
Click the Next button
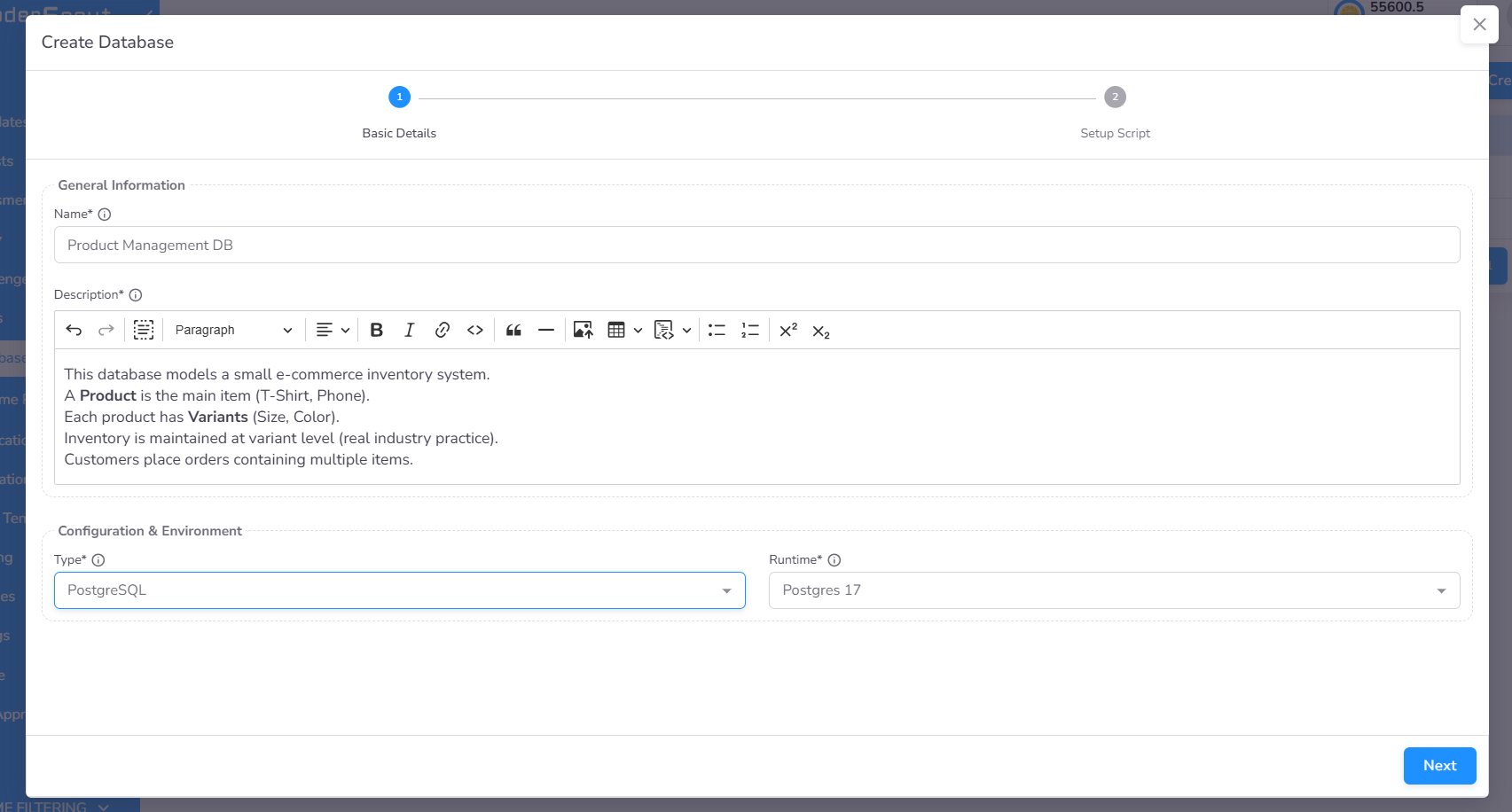(1439, 766)
